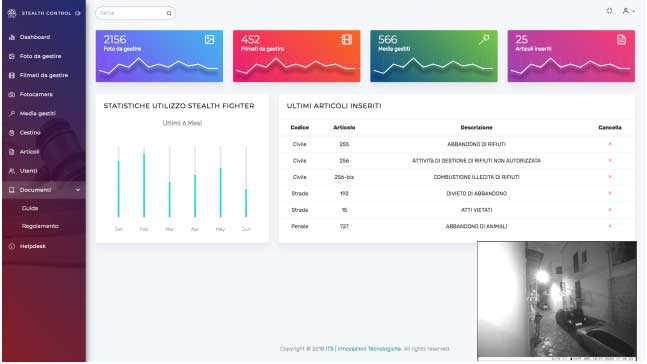The height and width of the screenshot is (364, 647).
Task: Toggle the sidebar next to Stealth Control
Action: [78, 13]
